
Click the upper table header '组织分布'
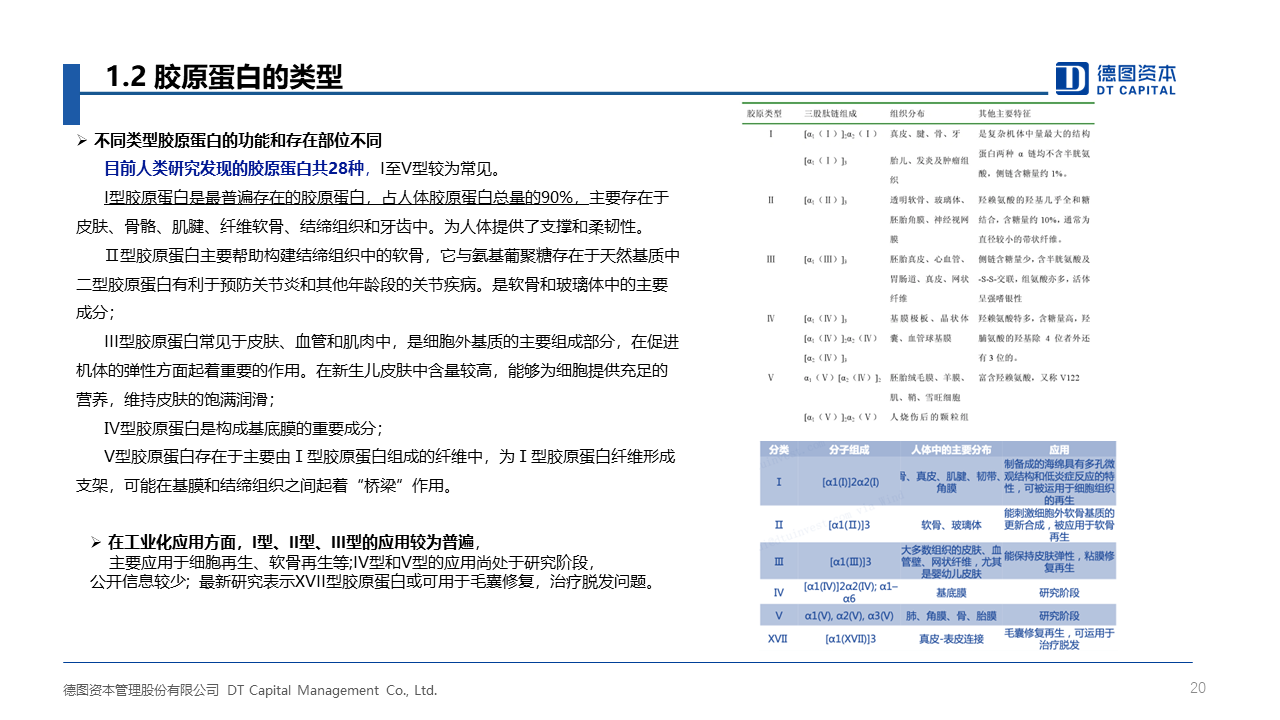[x=907, y=114]
